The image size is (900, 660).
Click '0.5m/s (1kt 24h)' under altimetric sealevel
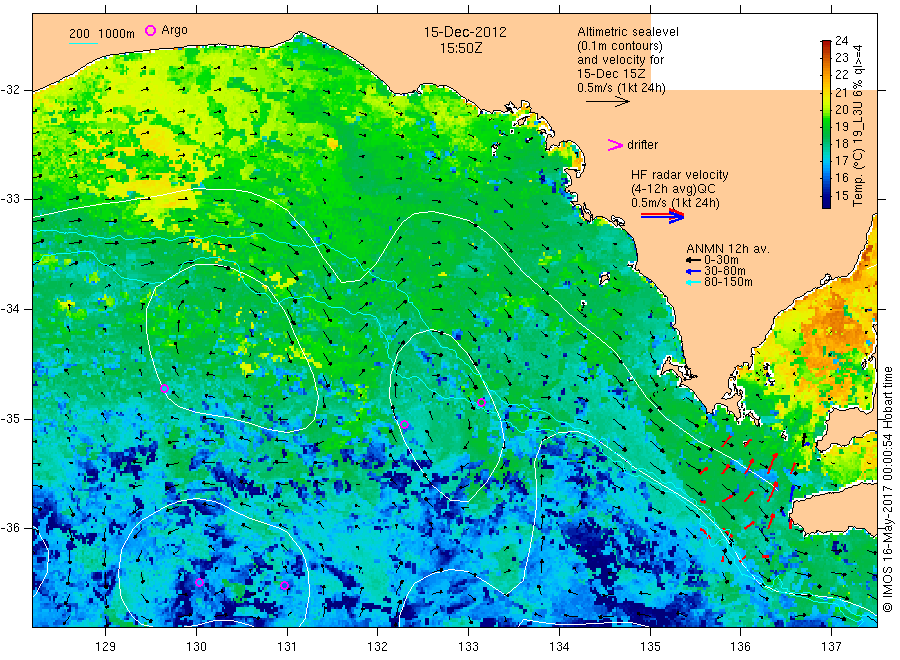[622, 88]
